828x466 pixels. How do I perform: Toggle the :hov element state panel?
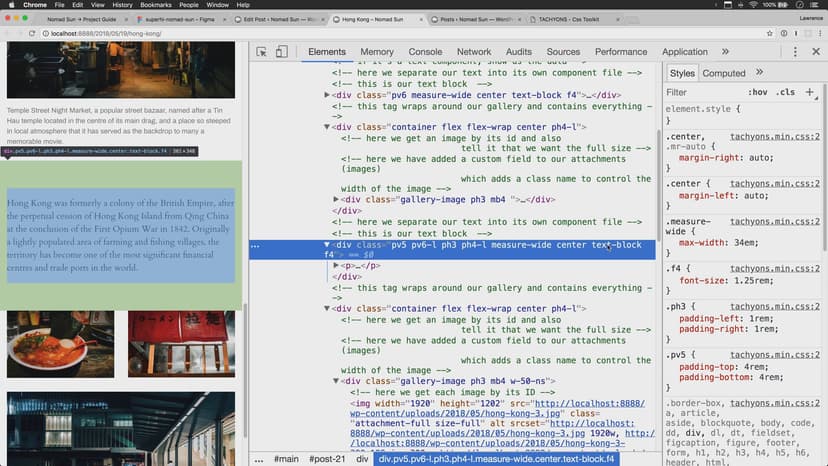[757, 92]
